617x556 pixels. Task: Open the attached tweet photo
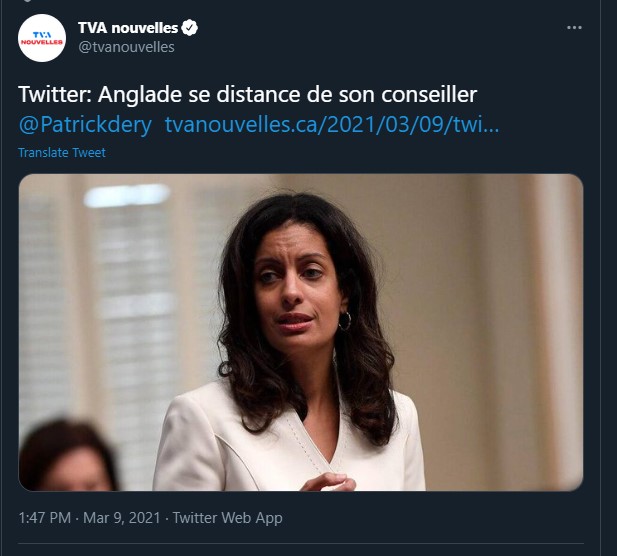(301, 332)
